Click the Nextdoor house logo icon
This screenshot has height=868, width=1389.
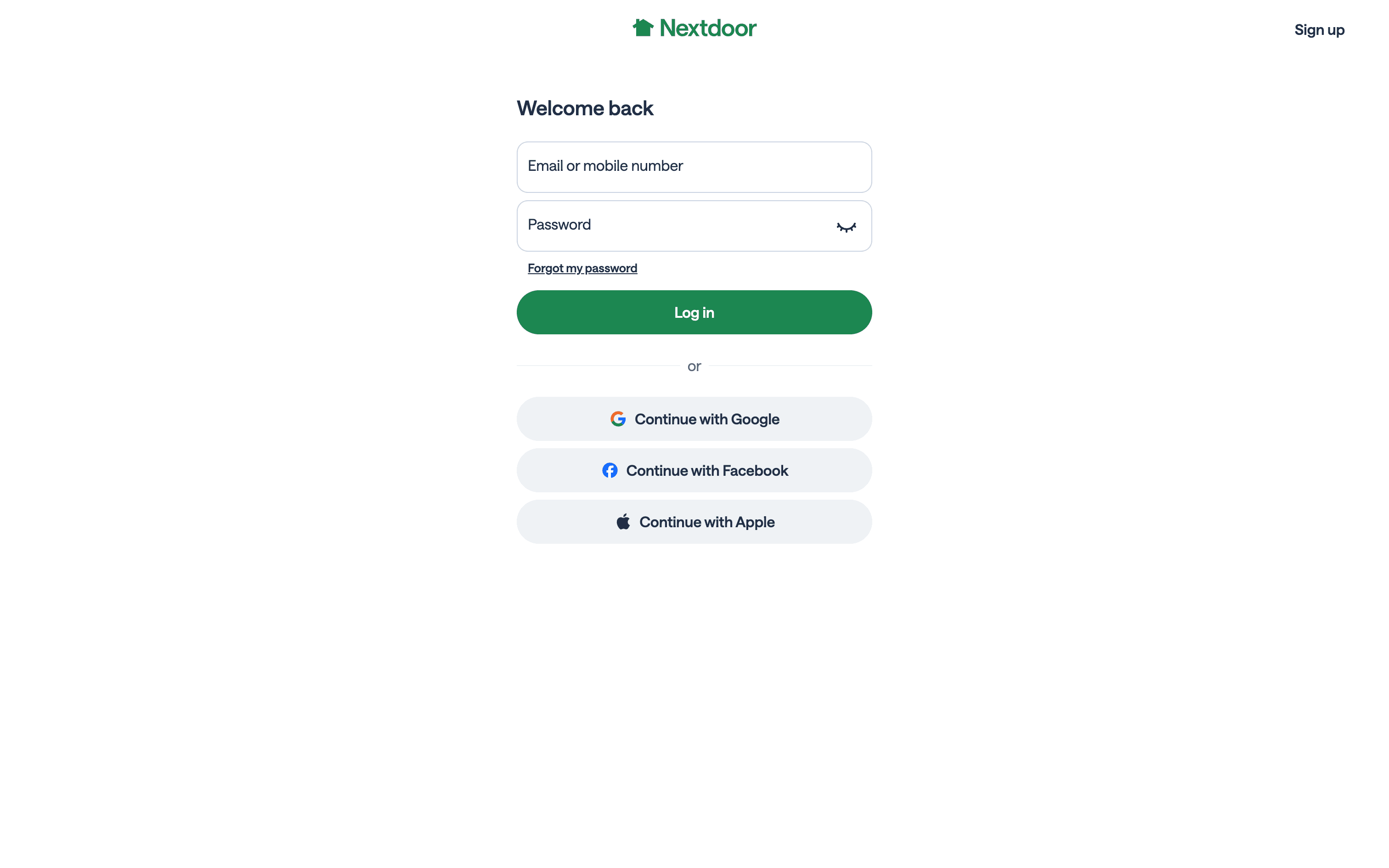pyautogui.click(x=643, y=28)
